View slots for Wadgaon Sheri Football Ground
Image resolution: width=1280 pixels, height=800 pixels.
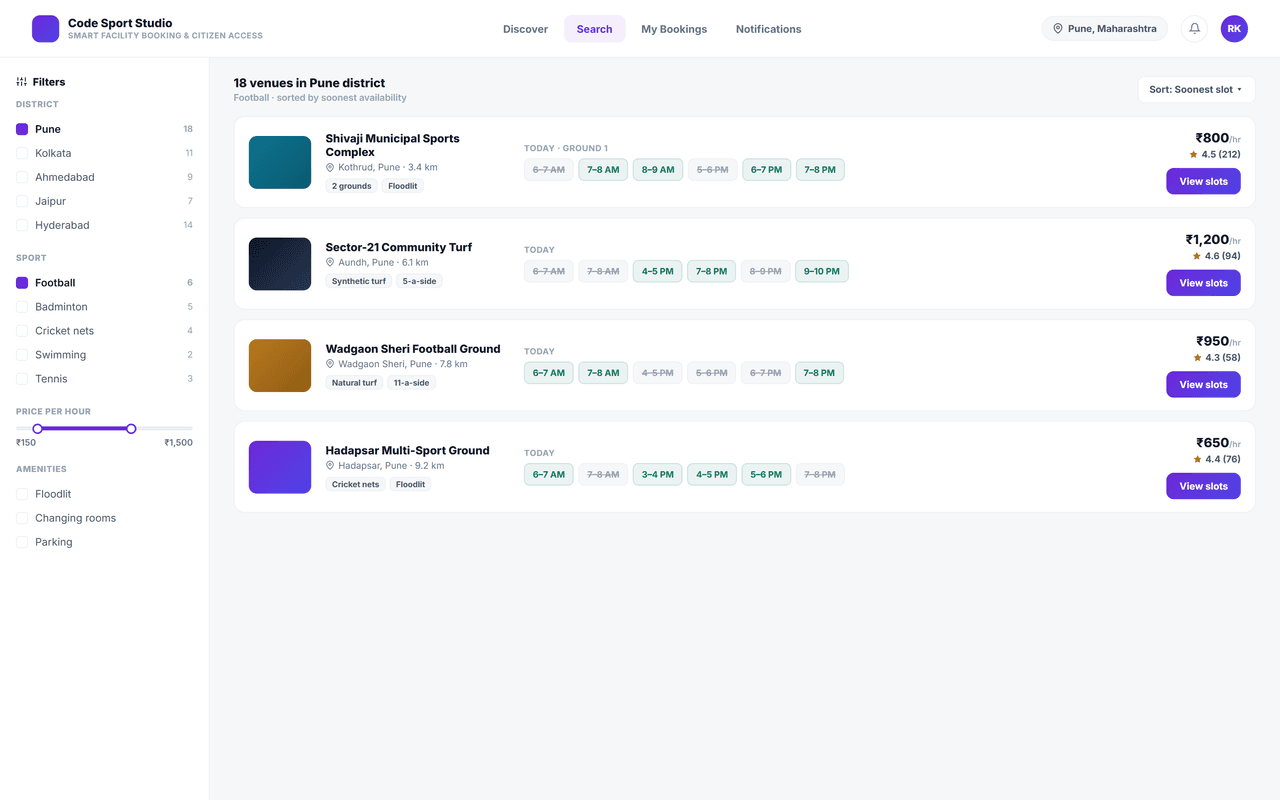pos(1203,384)
